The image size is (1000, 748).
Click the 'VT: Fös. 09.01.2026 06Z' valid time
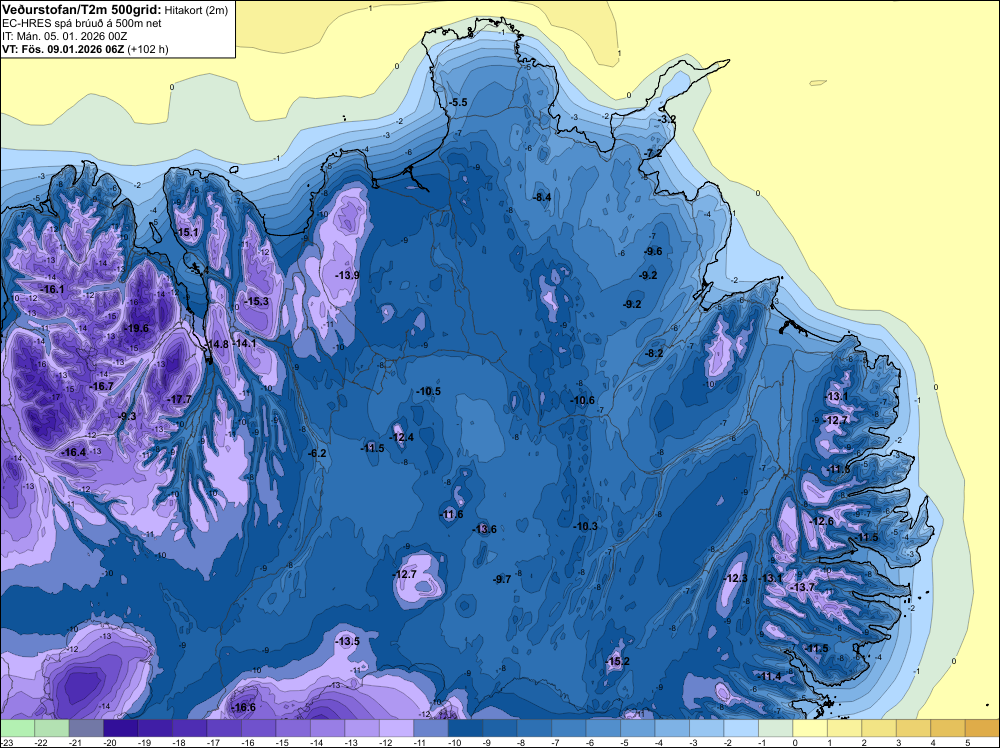click(62, 49)
